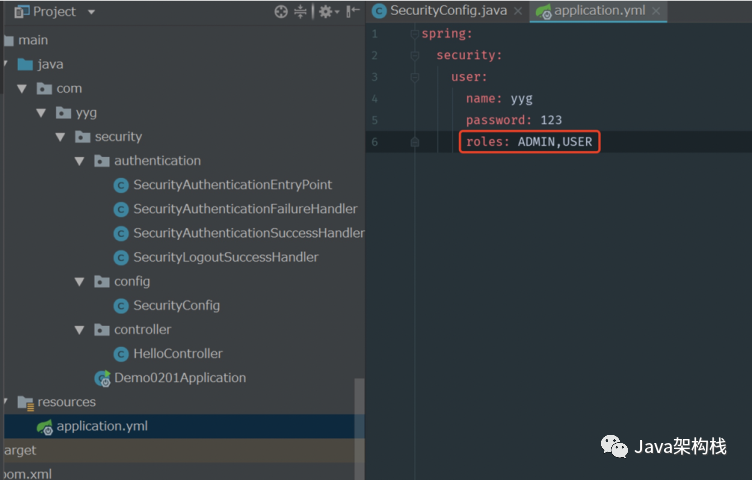
Task: Collapse the controller package
Action: click(80, 330)
